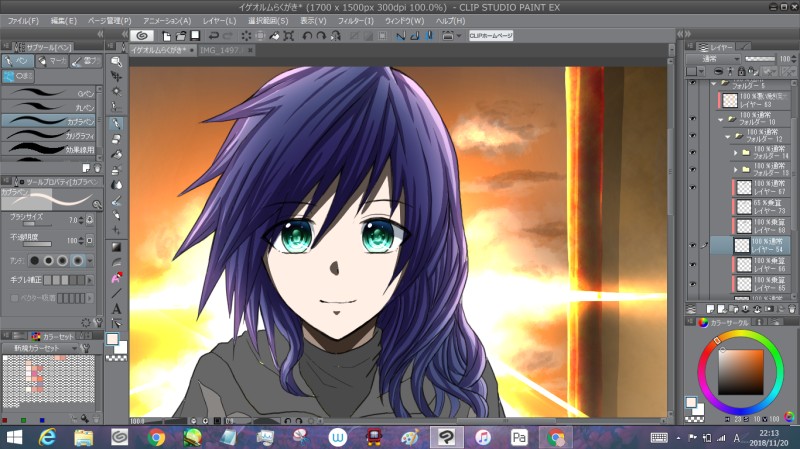800x449 pixels.
Task: Create a new canvas with New icon
Action: [x=166, y=36]
